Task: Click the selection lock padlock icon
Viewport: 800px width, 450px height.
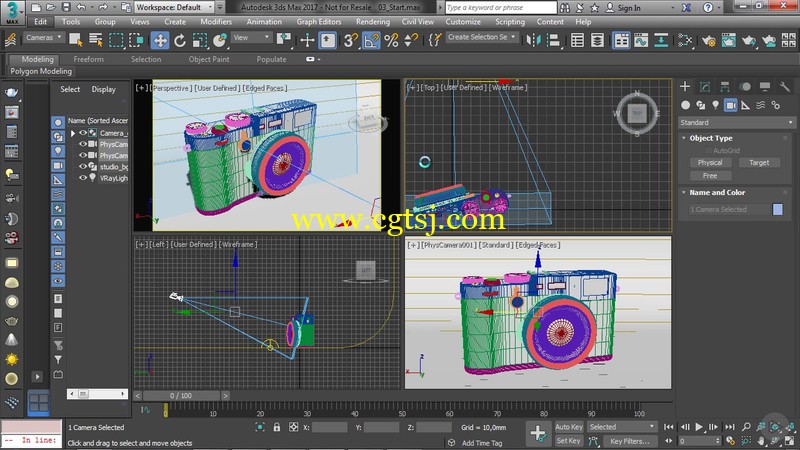Action: coord(277,427)
